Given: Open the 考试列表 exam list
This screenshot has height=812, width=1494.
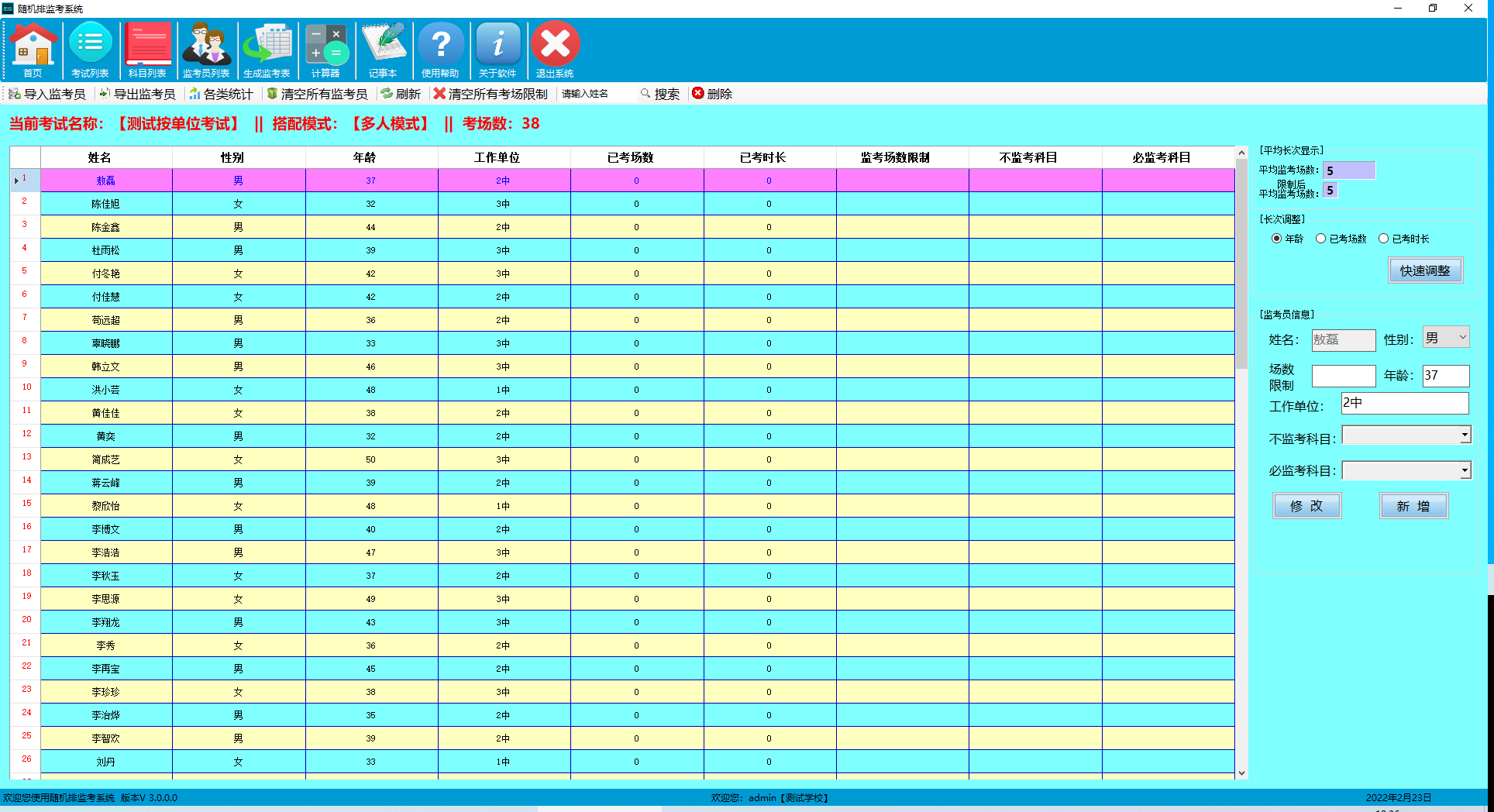Looking at the screenshot, I should pos(90,50).
